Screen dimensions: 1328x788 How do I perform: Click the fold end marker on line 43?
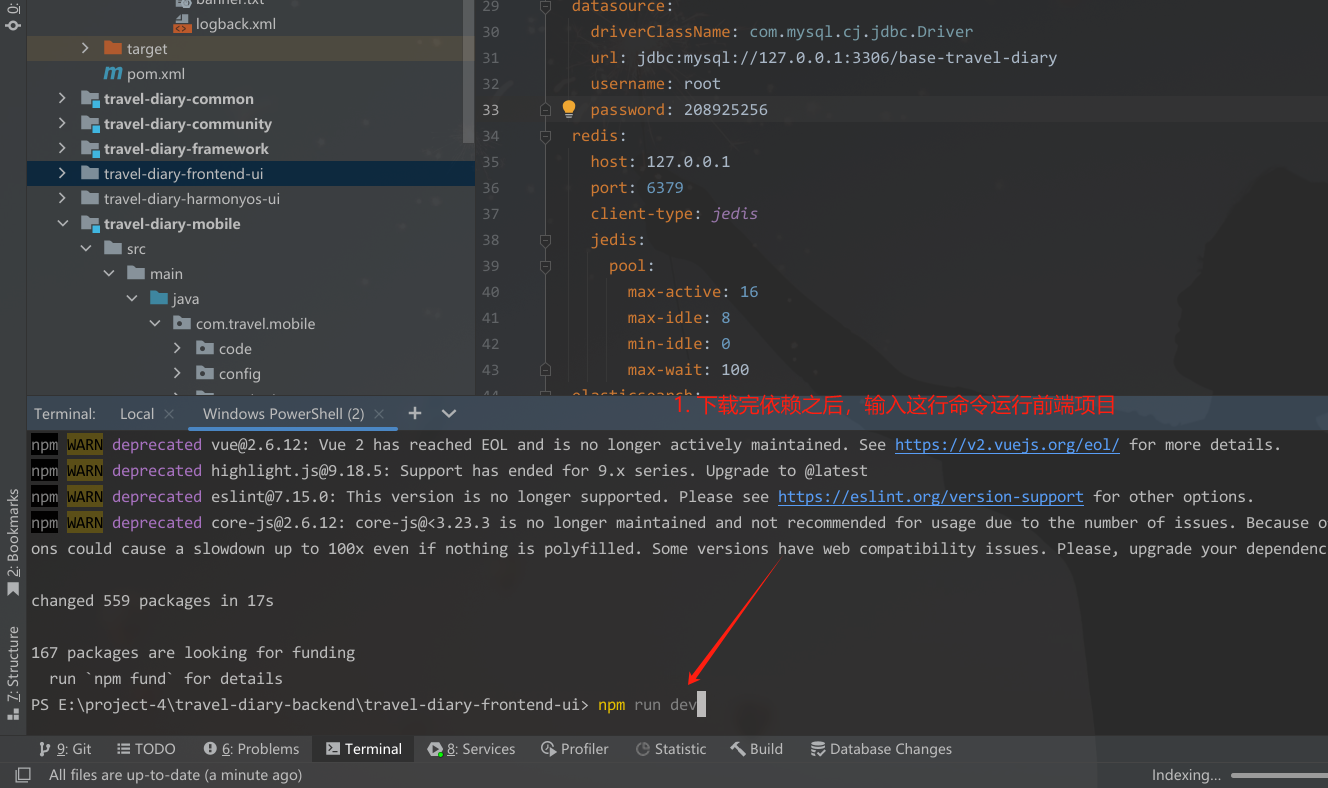point(545,370)
